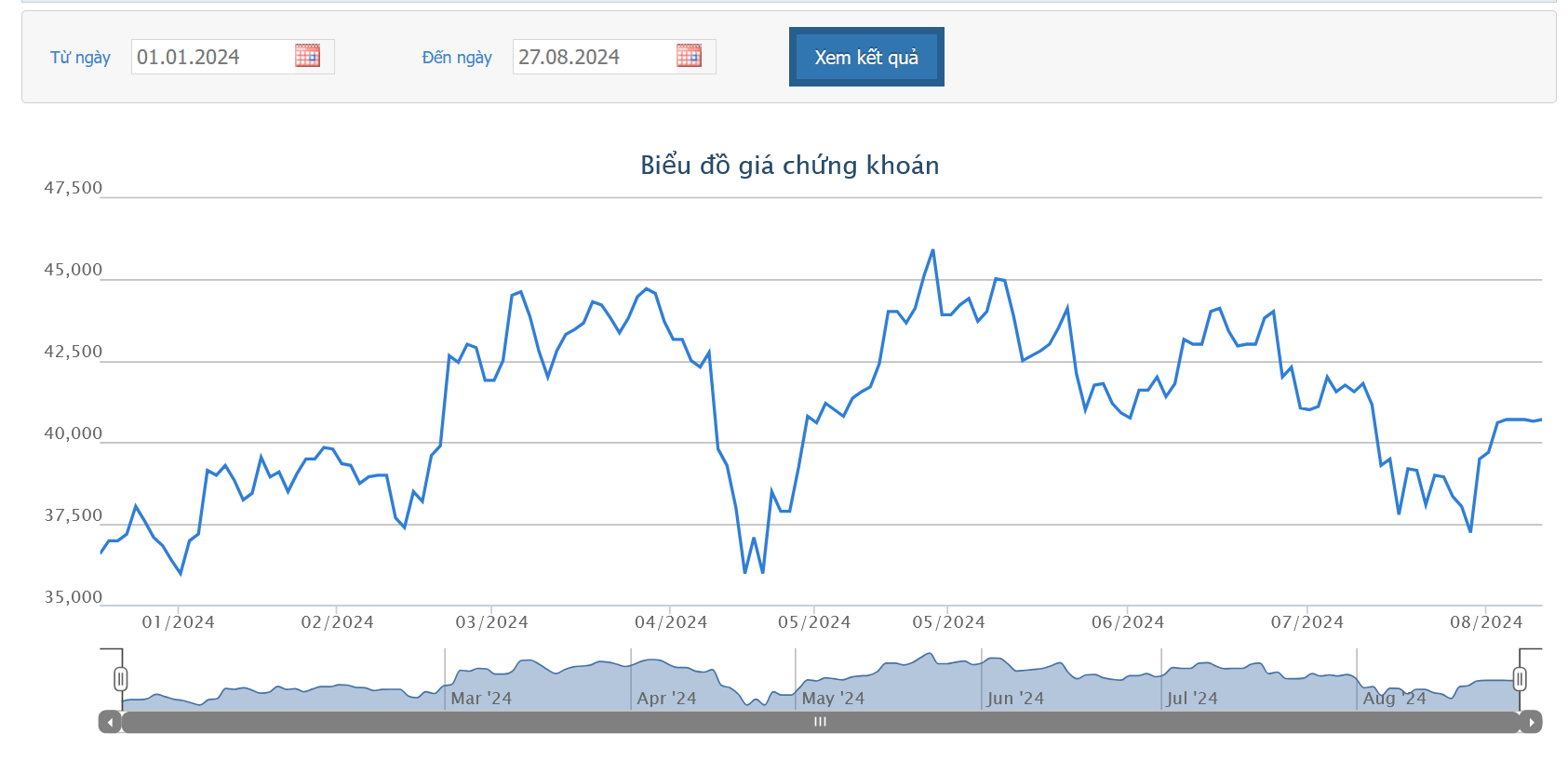Screen dimensions: 1568x760
Task: Click Jul '24 in the navigator
Action: tap(1192, 699)
